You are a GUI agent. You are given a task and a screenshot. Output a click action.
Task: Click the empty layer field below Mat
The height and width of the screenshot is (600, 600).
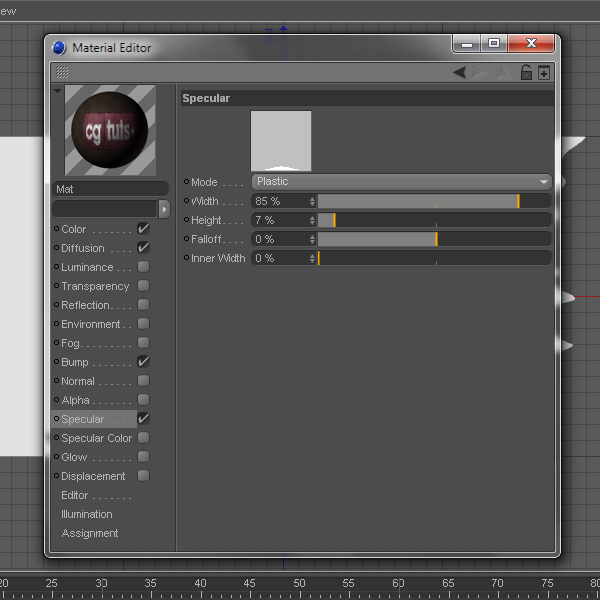105,209
